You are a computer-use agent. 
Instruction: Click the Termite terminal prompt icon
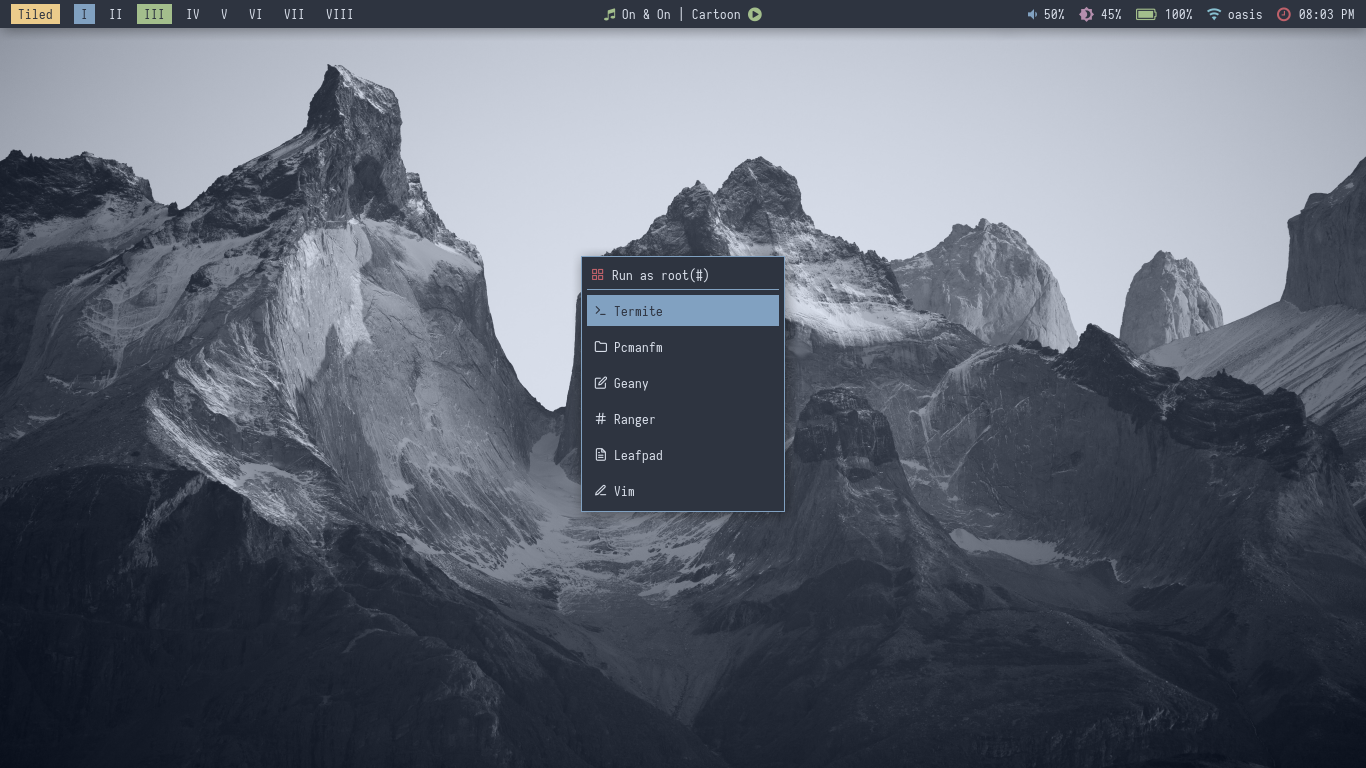coord(600,311)
